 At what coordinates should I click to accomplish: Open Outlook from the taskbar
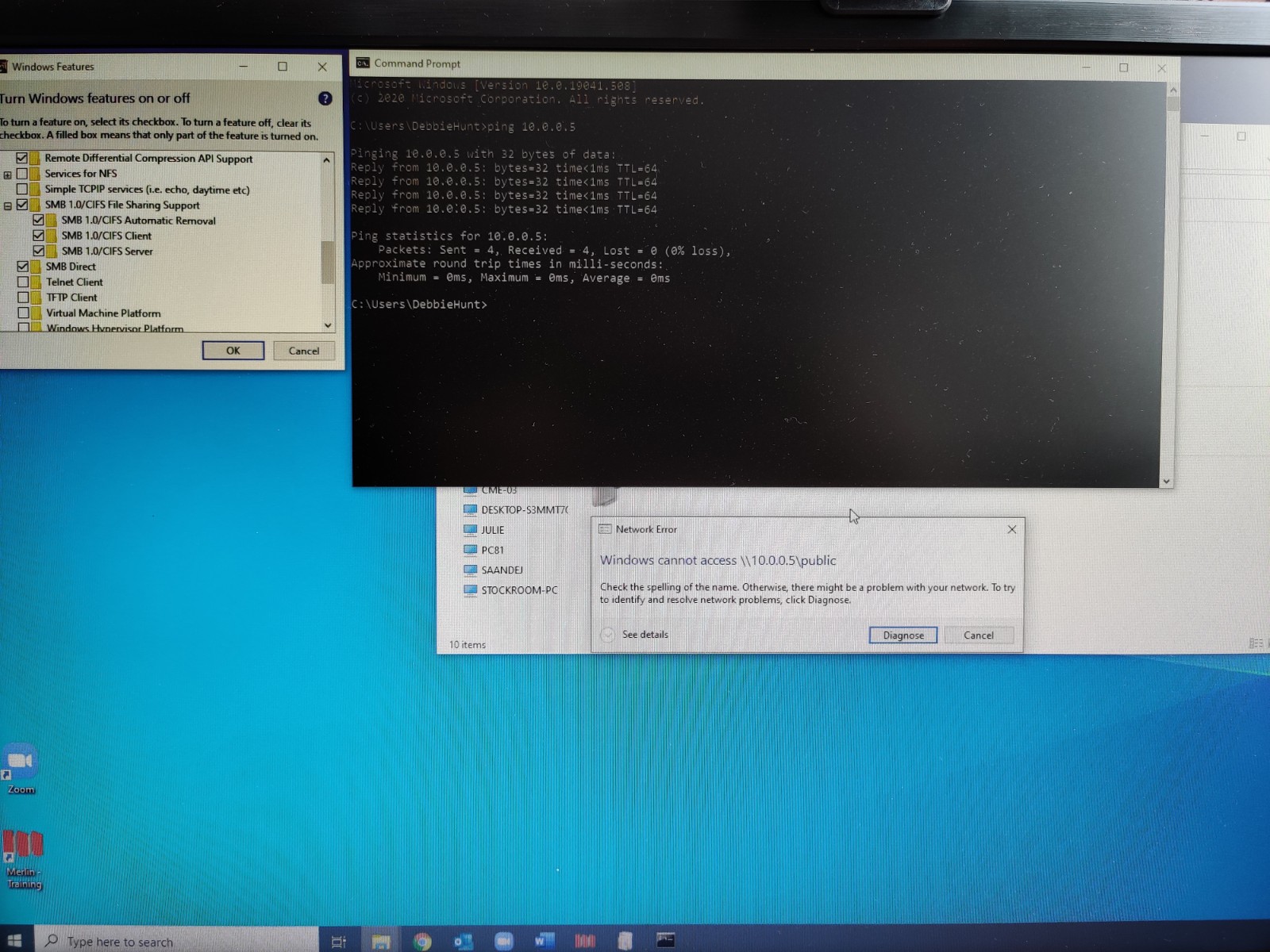[x=463, y=942]
